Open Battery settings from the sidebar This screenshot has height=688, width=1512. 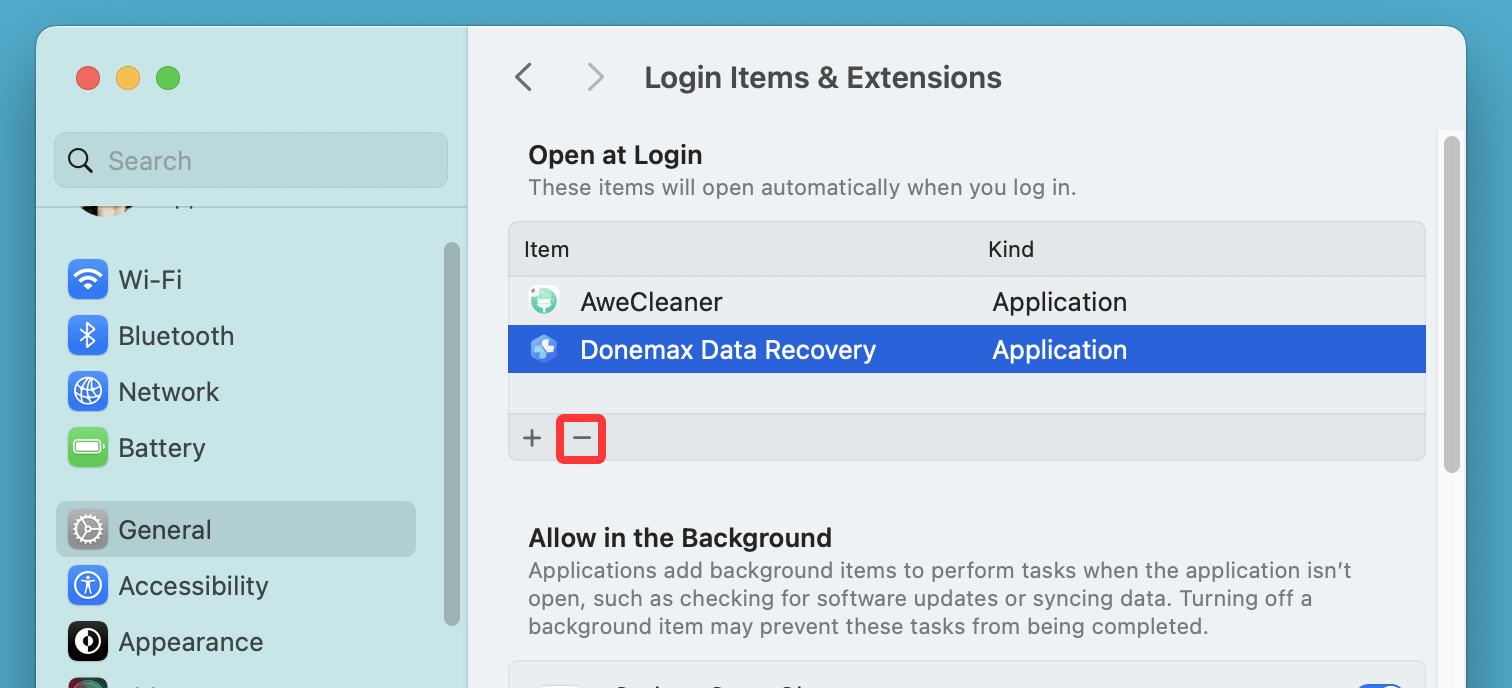(161, 448)
